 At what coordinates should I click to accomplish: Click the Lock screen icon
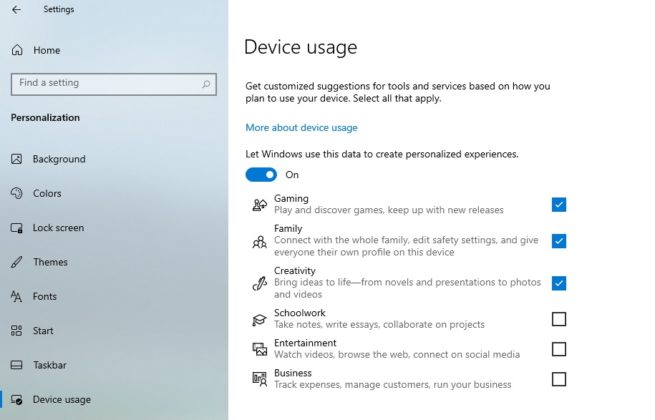tap(17, 228)
